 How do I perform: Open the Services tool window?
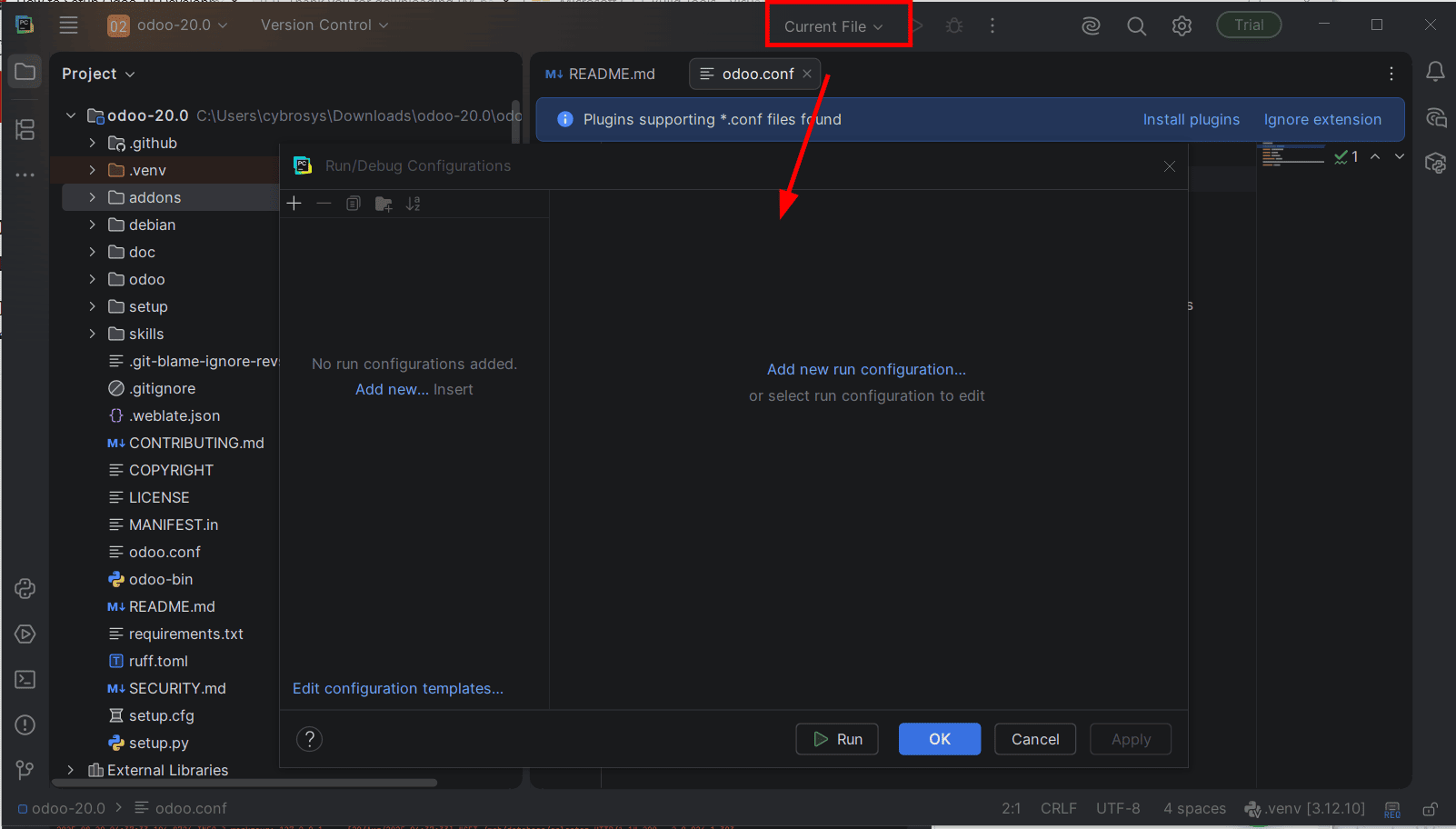tap(25, 634)
